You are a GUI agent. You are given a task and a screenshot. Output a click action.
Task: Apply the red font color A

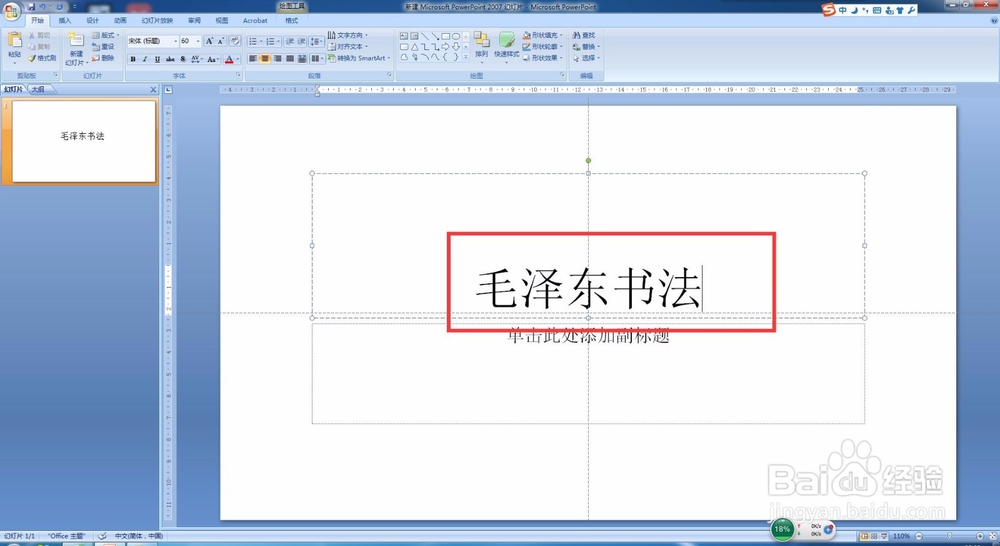(x=229, y=59)
